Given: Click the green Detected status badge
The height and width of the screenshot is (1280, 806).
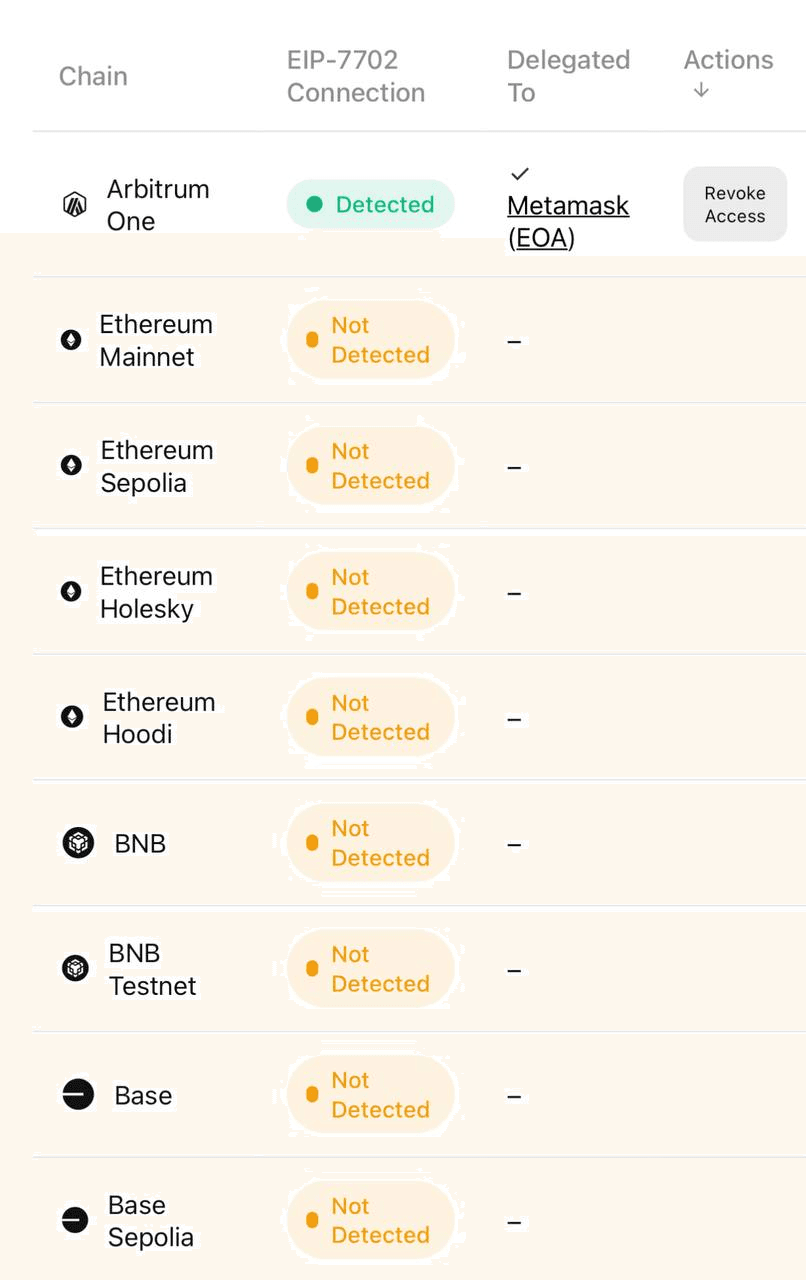Looking at the screenshot, I should tap(371, 204).
